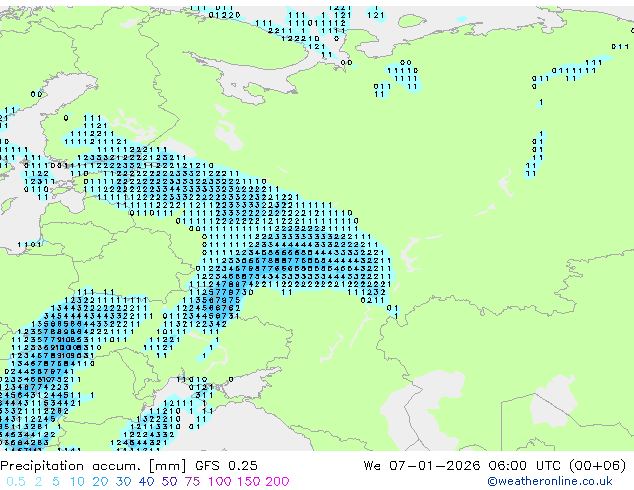Image resolution: width=634 pixels, height=490 pixels.
Task: Pick the 50 legend value
Action: coord(169,482)
